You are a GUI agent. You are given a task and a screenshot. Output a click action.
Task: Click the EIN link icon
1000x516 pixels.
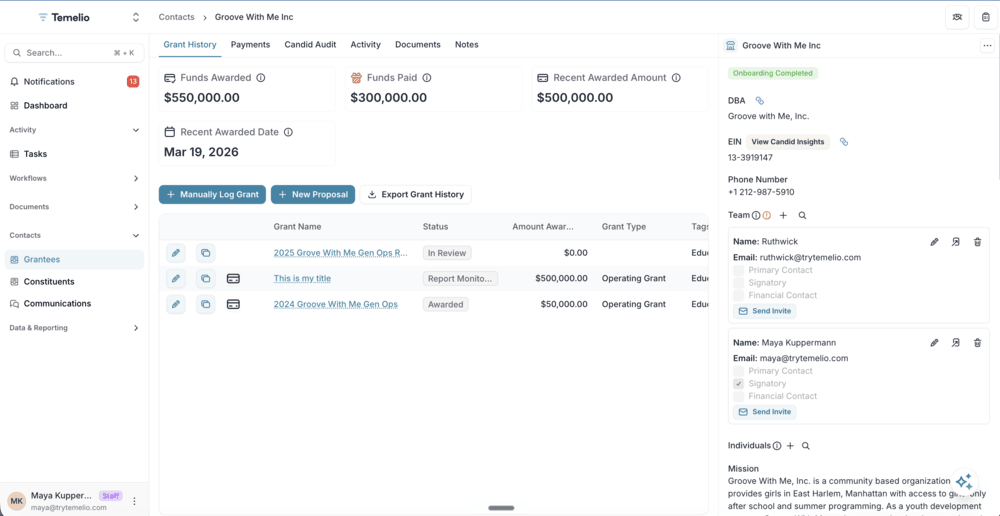[x=844, y=142]
